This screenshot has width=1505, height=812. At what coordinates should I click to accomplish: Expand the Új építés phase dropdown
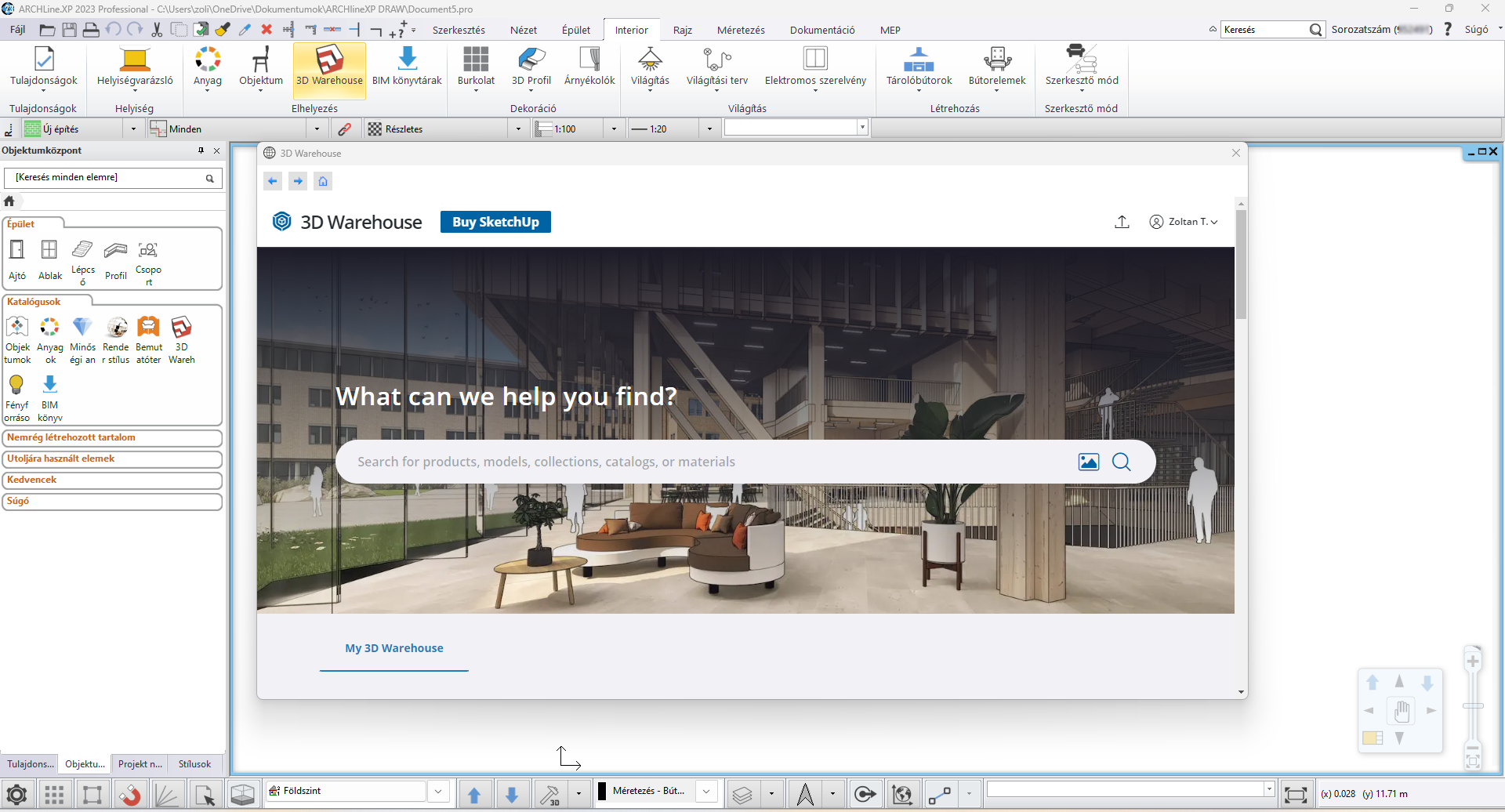[133, 129]
